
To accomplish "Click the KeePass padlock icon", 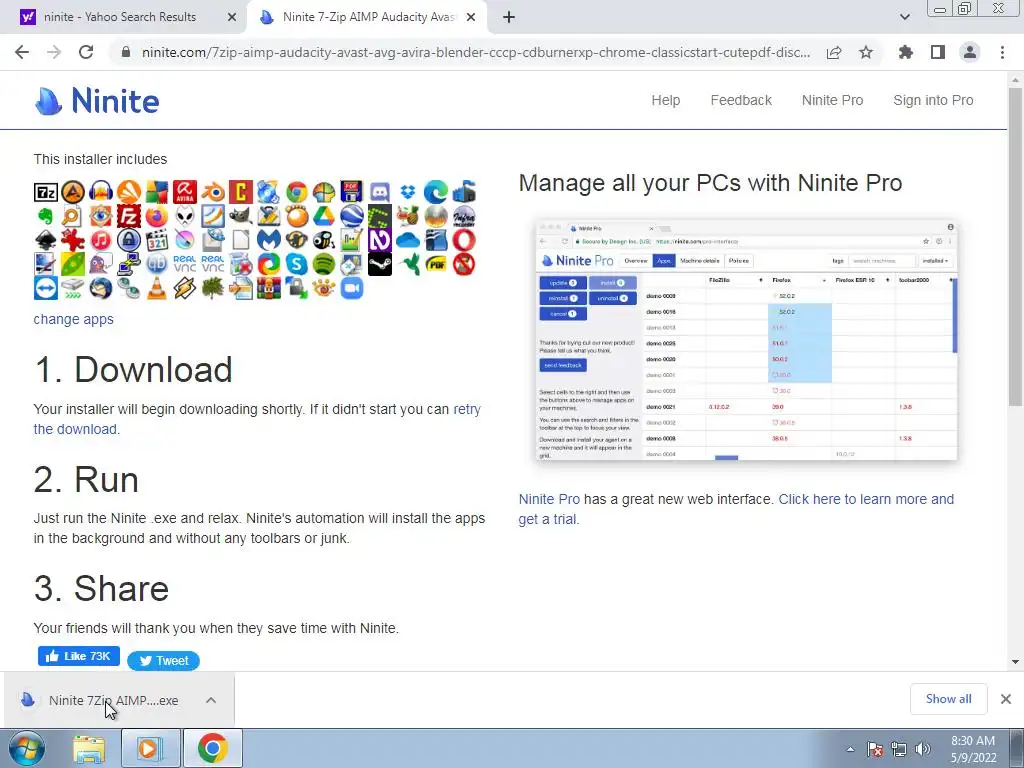I will pos(129,240).
